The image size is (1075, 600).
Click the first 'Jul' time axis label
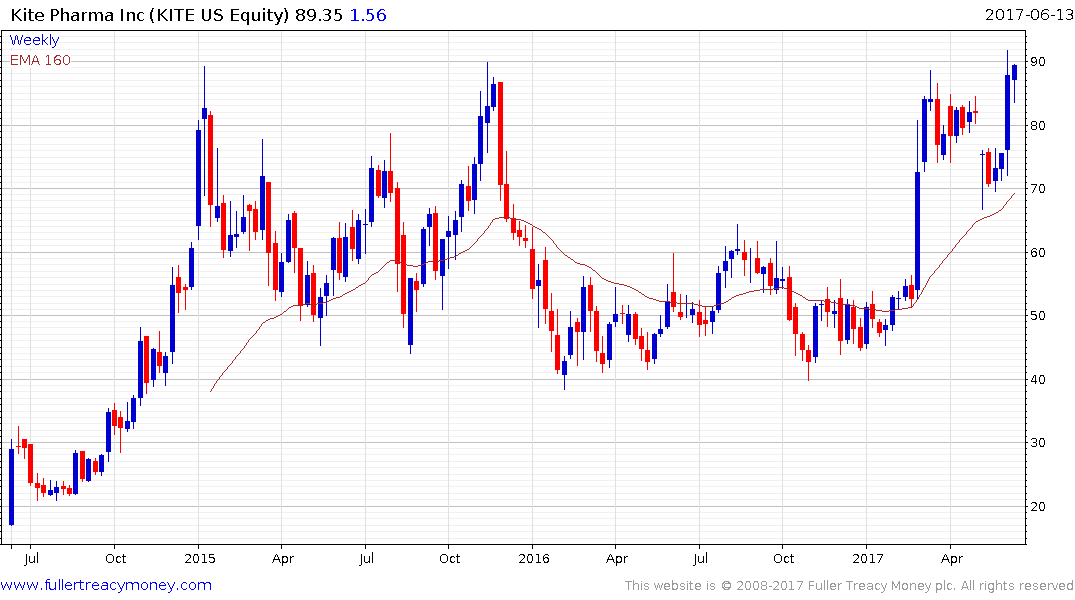pyautogui.click(x=31, y=558)
